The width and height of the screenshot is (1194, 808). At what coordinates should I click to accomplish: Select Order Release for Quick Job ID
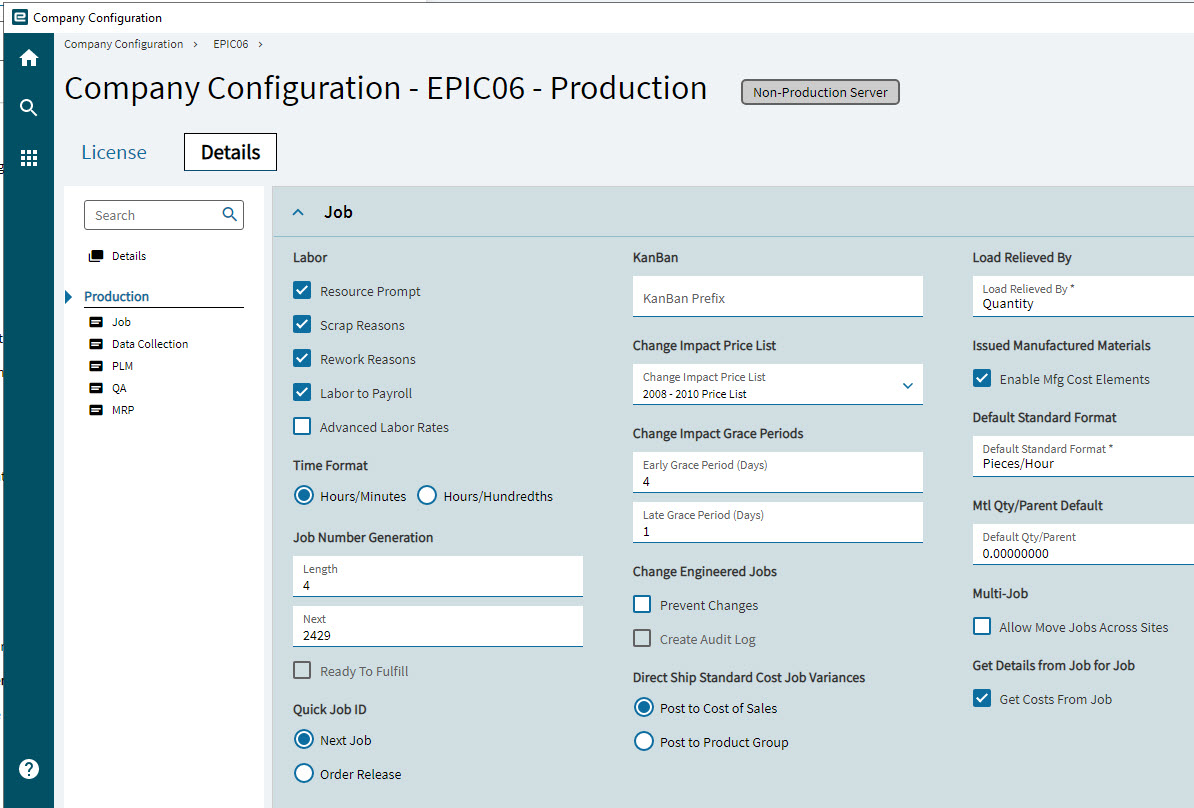[304, 774]
